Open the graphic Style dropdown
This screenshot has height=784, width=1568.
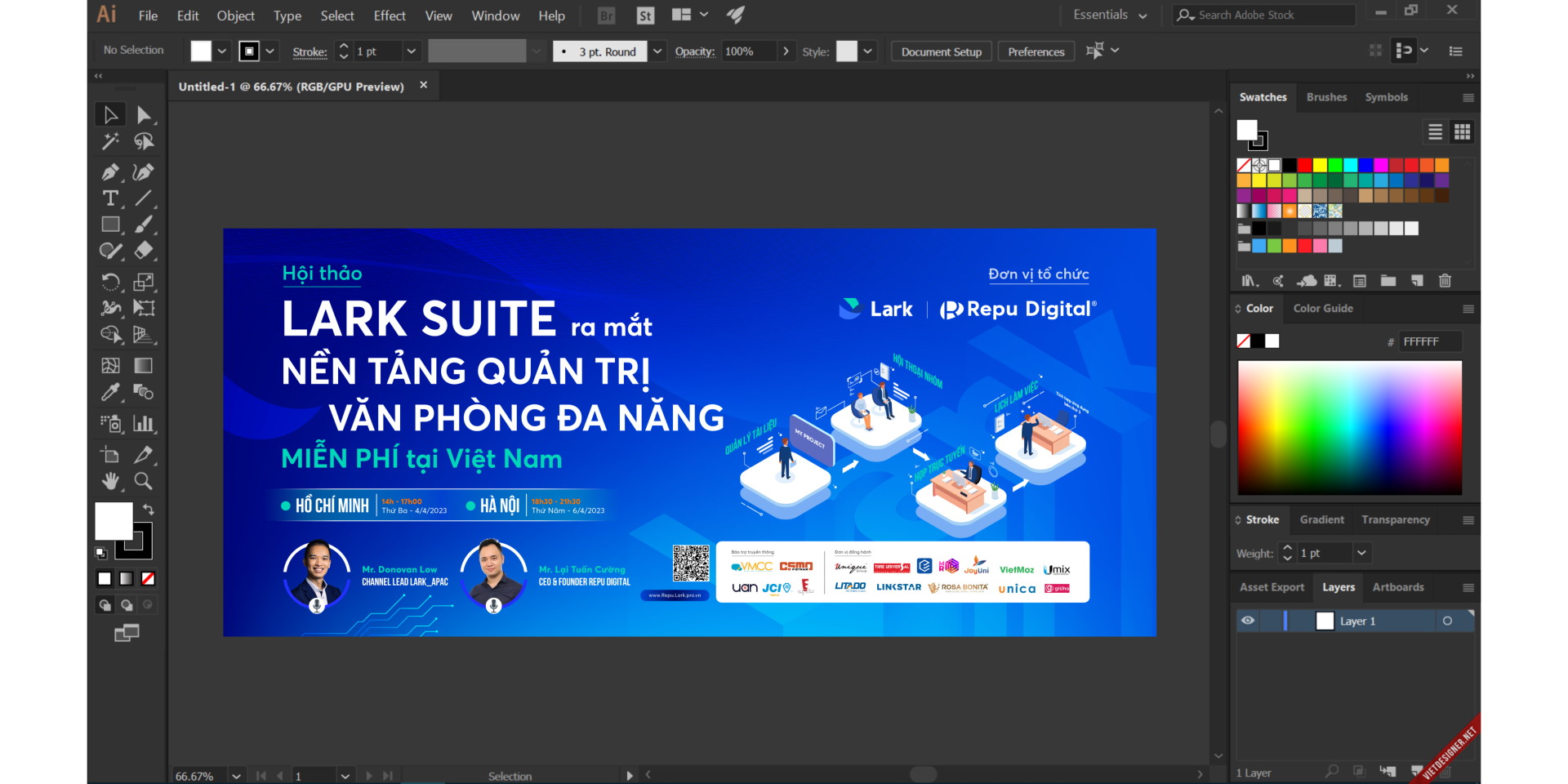point(867,51)
